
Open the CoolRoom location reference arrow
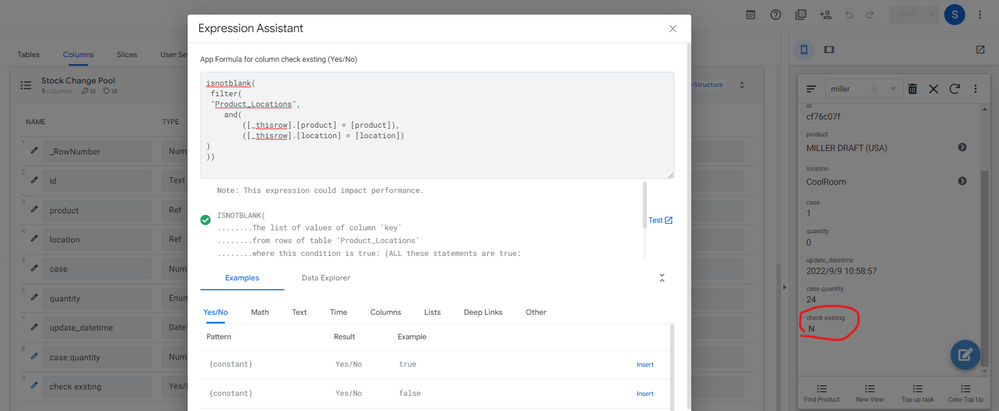pyautogui.click(x=962, y=182)
